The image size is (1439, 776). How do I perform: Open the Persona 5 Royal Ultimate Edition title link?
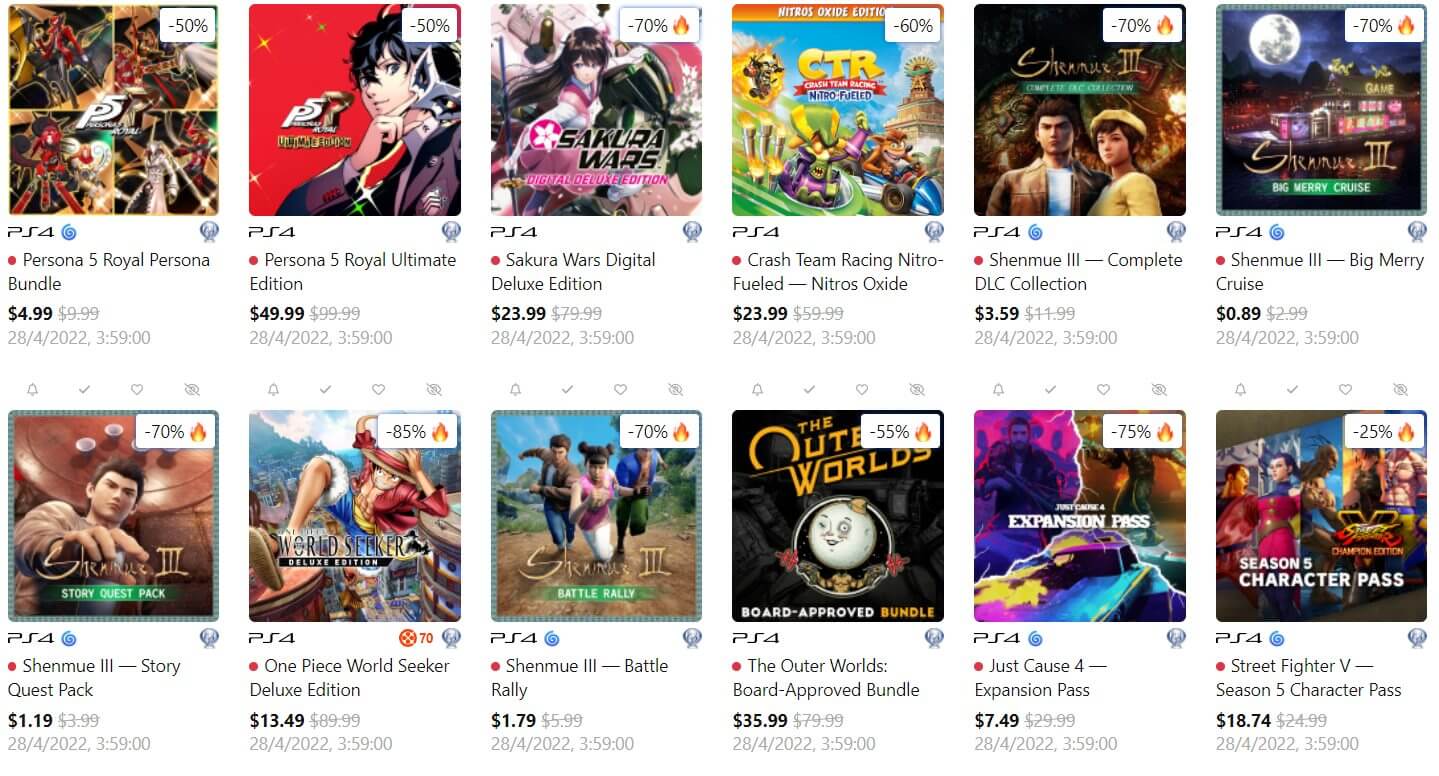pos(353,272)
